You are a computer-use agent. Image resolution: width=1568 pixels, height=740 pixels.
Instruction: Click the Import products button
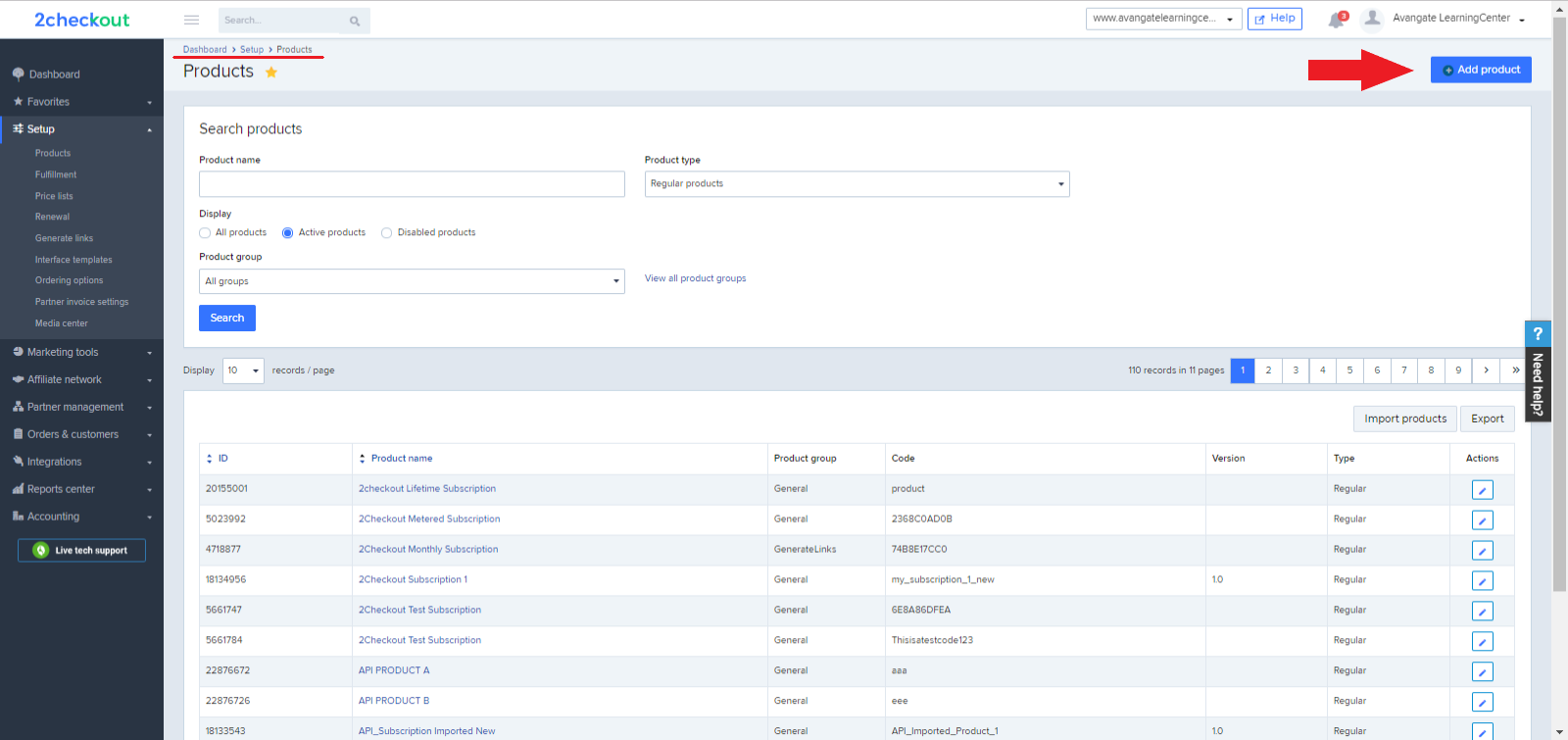coord(1405,419)
